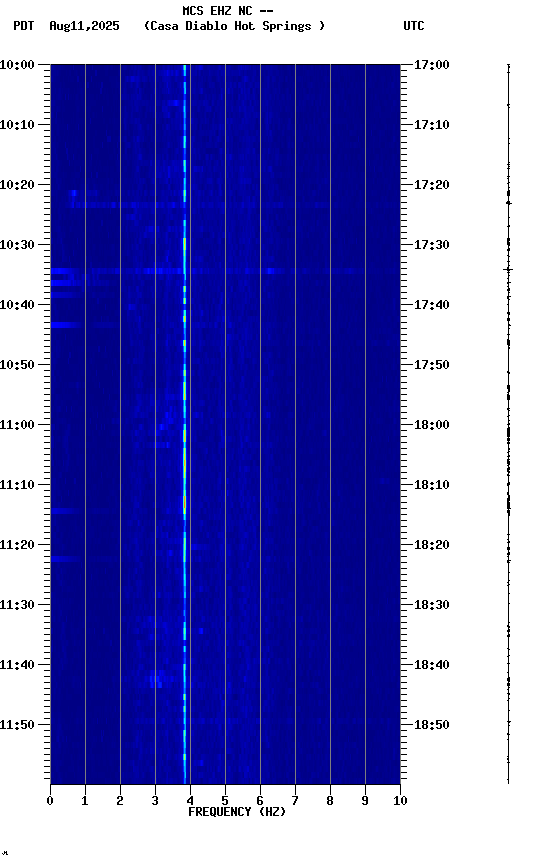
Task: Click the 18:20 UTC time label
Action: coord(432,545)
